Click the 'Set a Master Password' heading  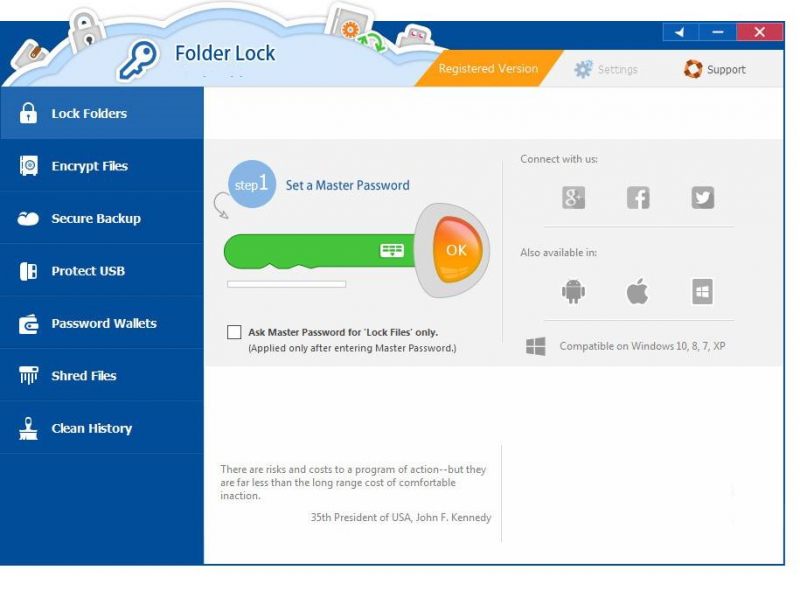click(347, 185)
